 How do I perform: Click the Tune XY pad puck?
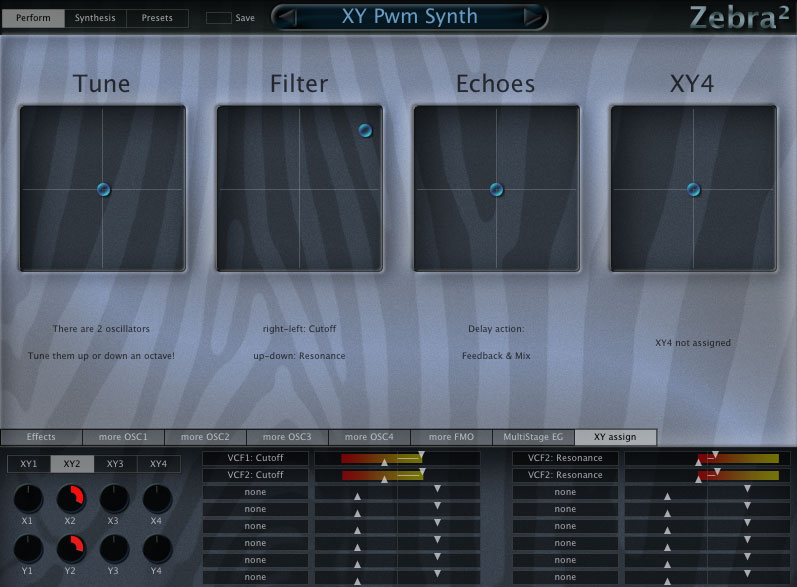[103, 190]
